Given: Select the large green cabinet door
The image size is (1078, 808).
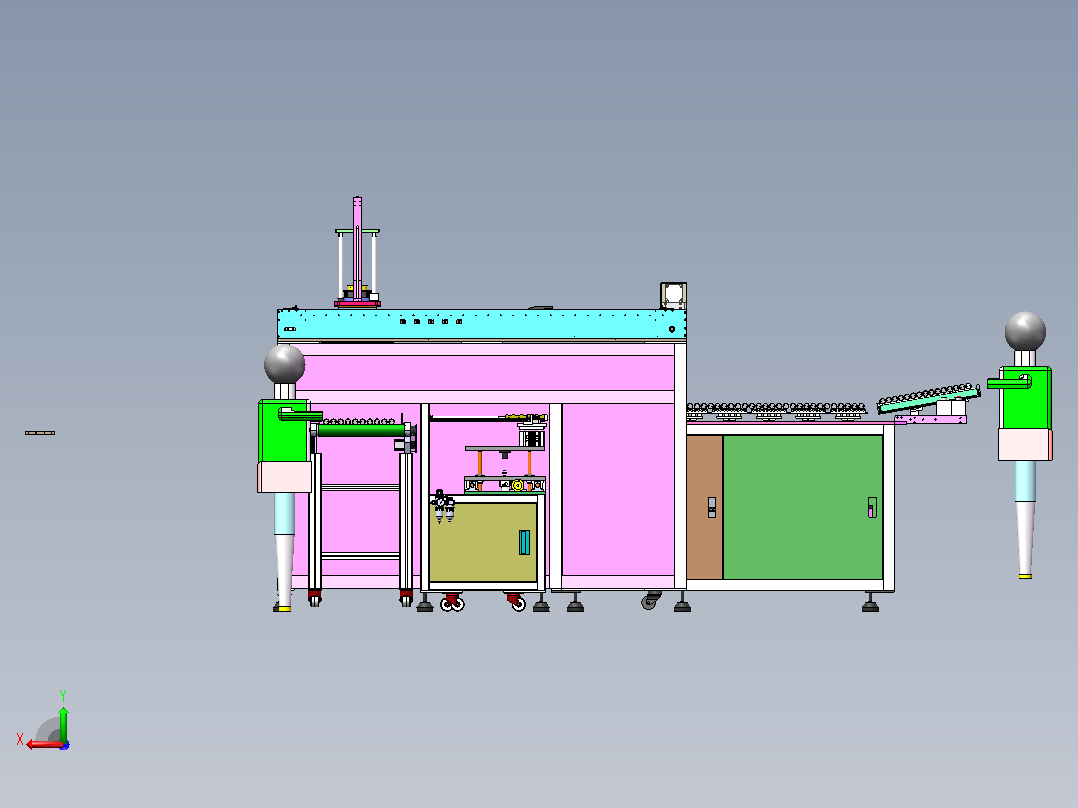Looking at the screenshot, I should tap(803, 507).
